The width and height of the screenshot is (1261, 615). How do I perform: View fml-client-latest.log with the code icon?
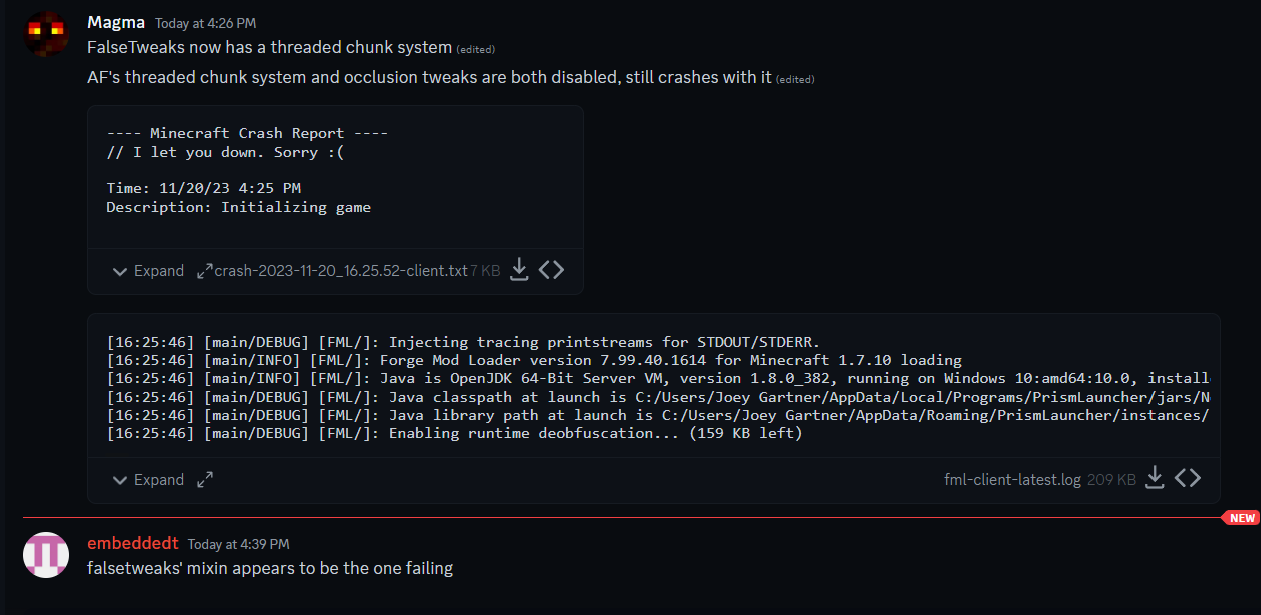click(x=1188, y=478)
